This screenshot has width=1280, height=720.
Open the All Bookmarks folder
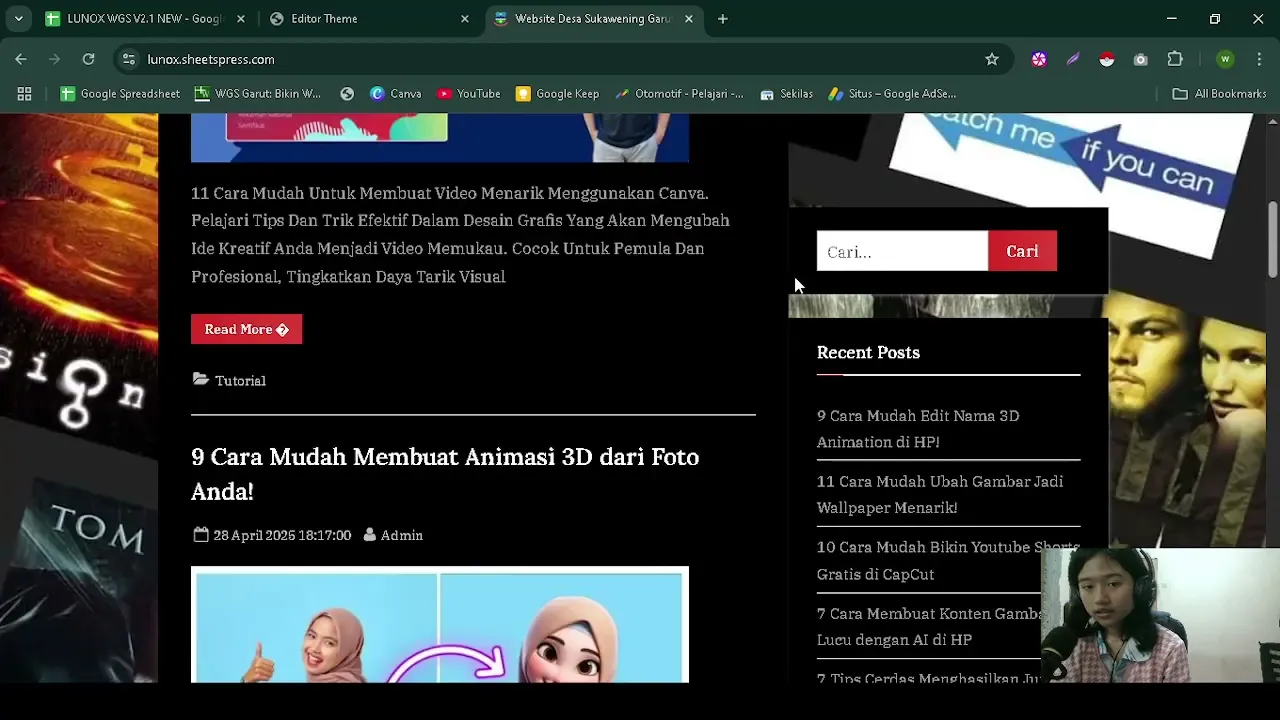click(1219, 94)
